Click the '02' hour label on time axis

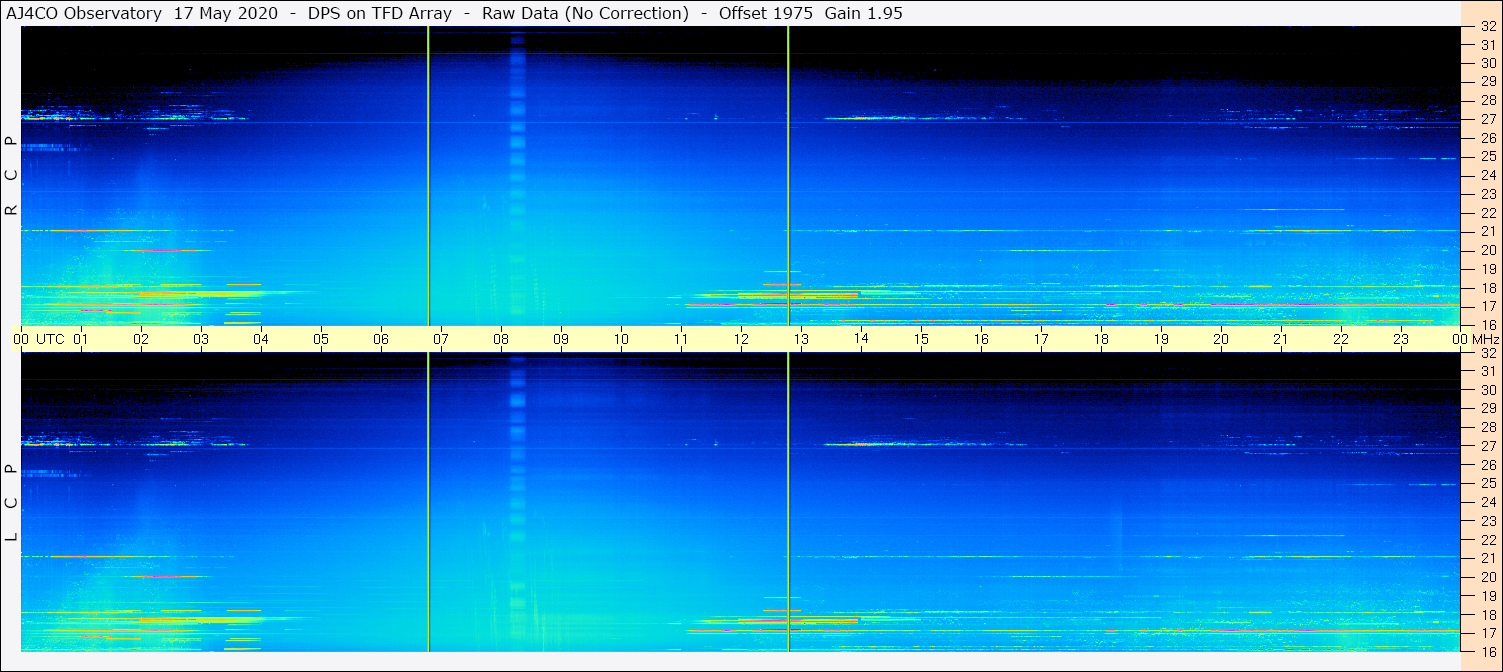pos(141,339)
